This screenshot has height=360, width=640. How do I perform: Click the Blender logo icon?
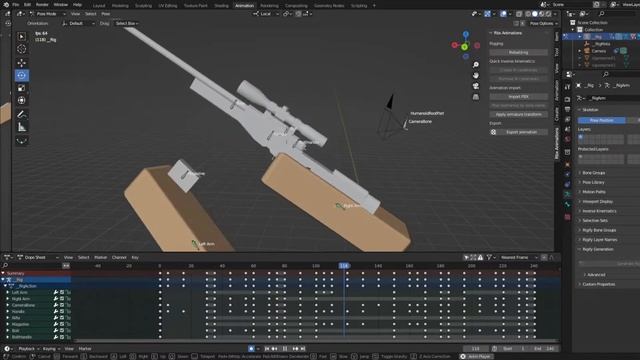click(x=6, y=5)
